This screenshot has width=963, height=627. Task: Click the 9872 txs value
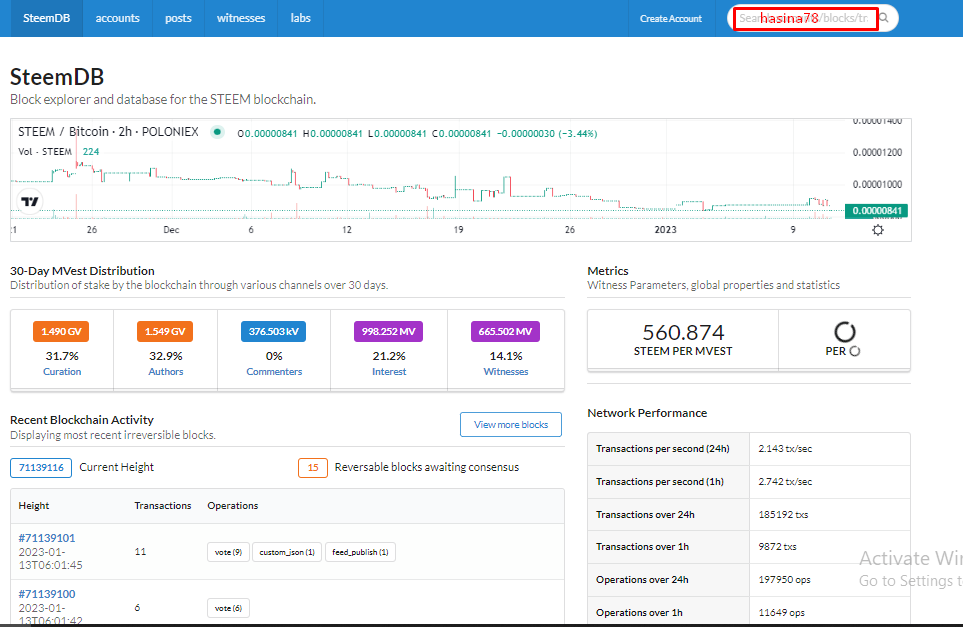pyautogui.click(x=777, y=547)
